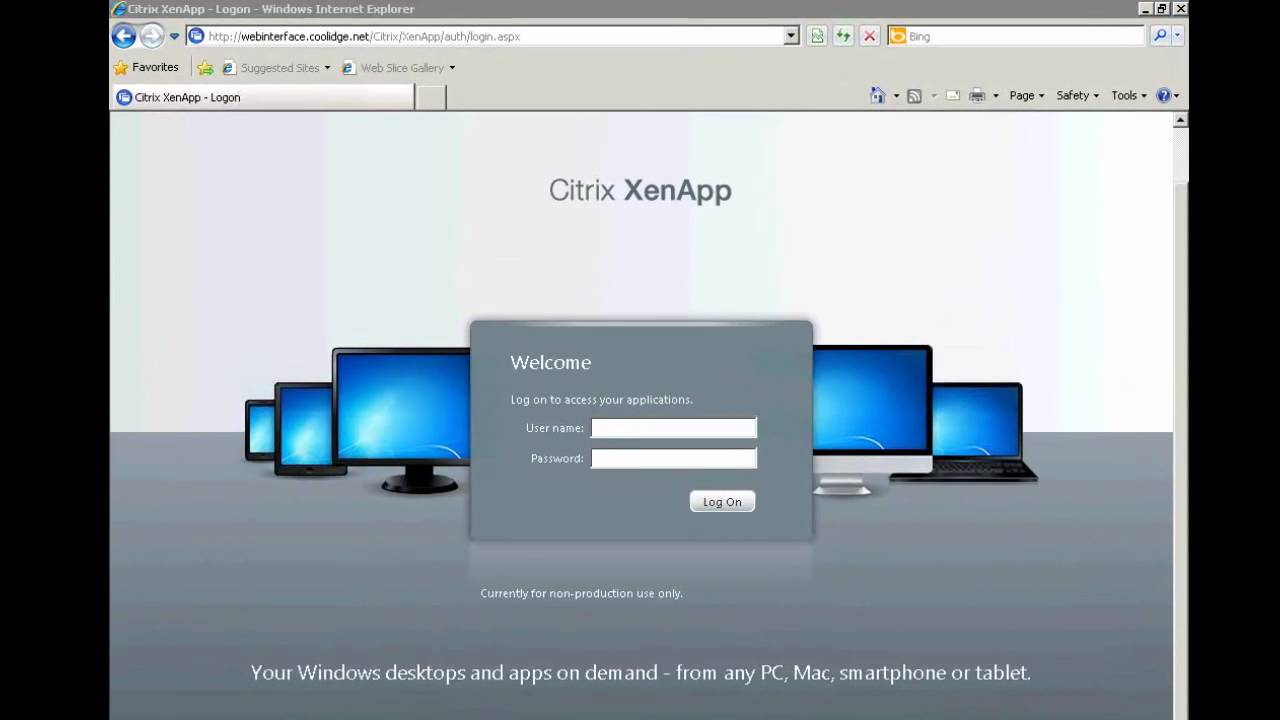Click the Welcome heading
The image size is (1280, 720).
550,362
